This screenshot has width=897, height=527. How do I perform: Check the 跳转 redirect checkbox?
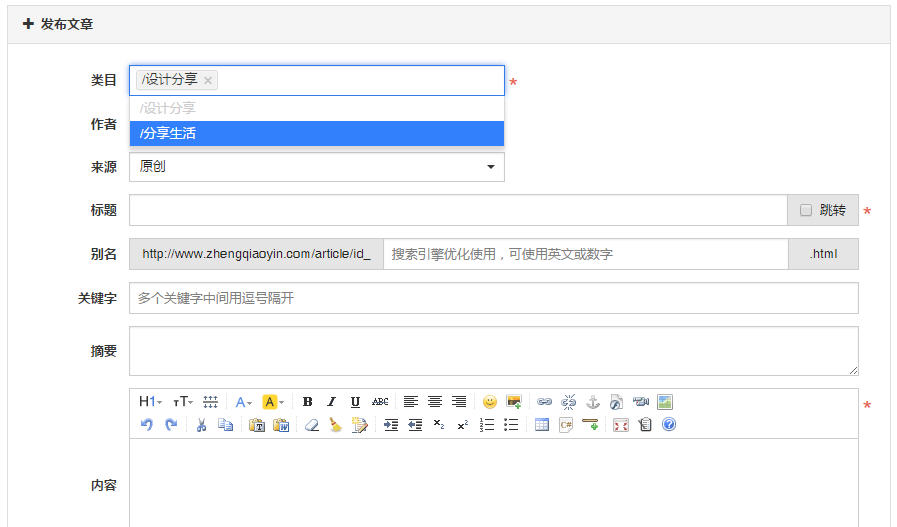tap(805, 210)
